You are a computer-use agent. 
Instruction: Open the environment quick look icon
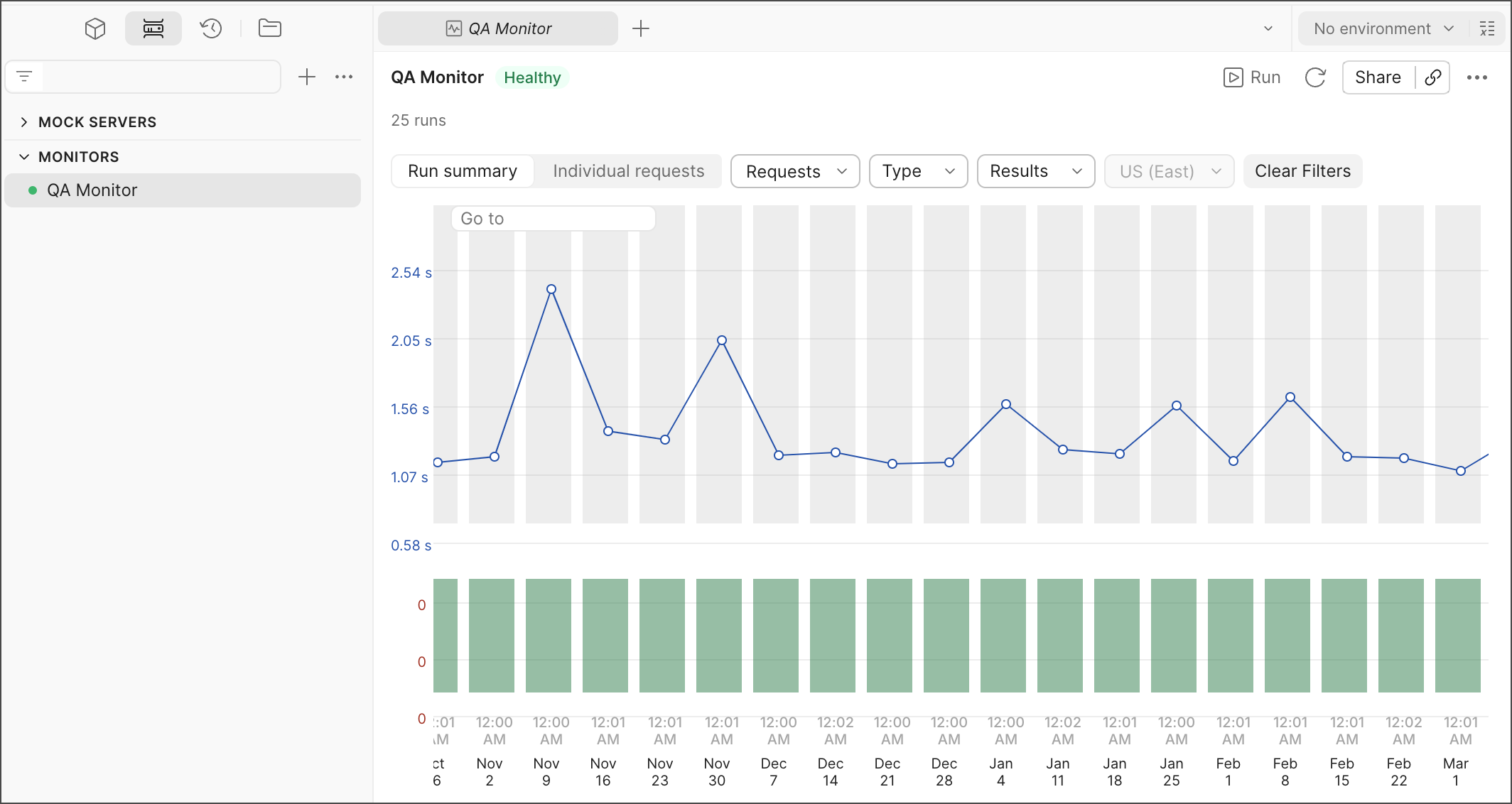pos(1487,28)
